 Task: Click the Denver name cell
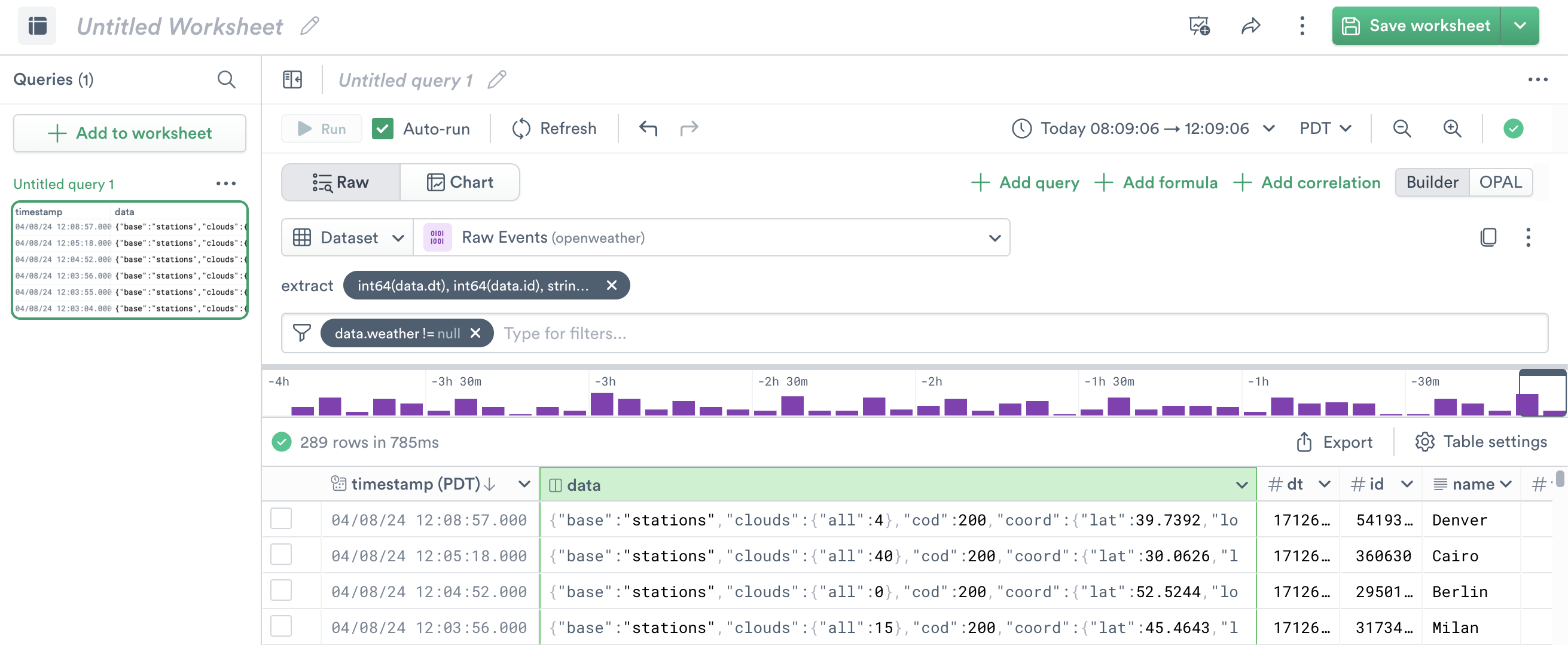tap(1460, 520)
